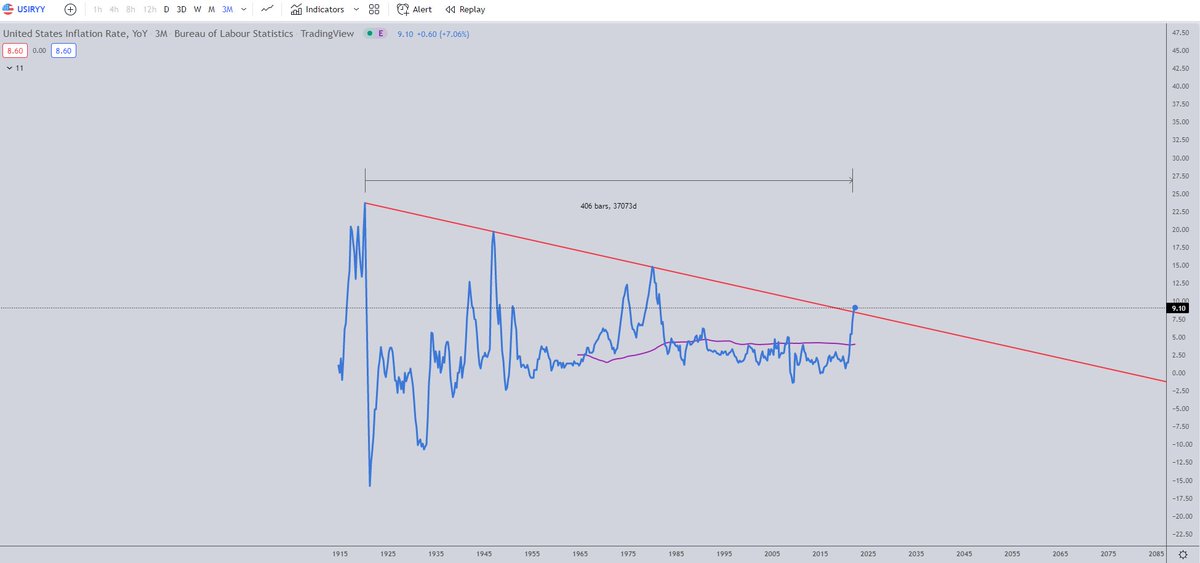Switch to the W weekly timeframe

(x=197, y=9)
